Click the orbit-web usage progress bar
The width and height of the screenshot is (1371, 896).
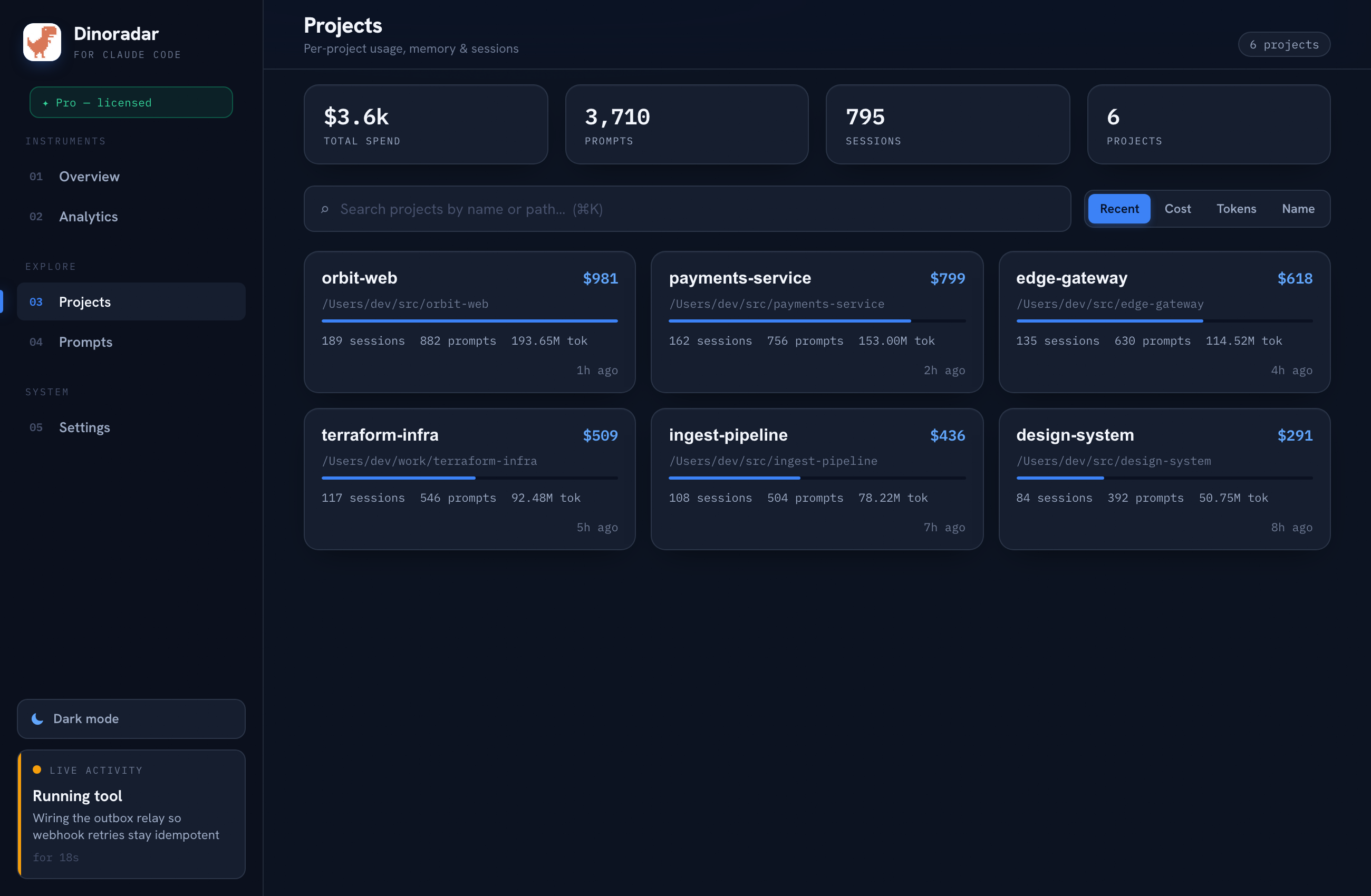coord(469,321)
